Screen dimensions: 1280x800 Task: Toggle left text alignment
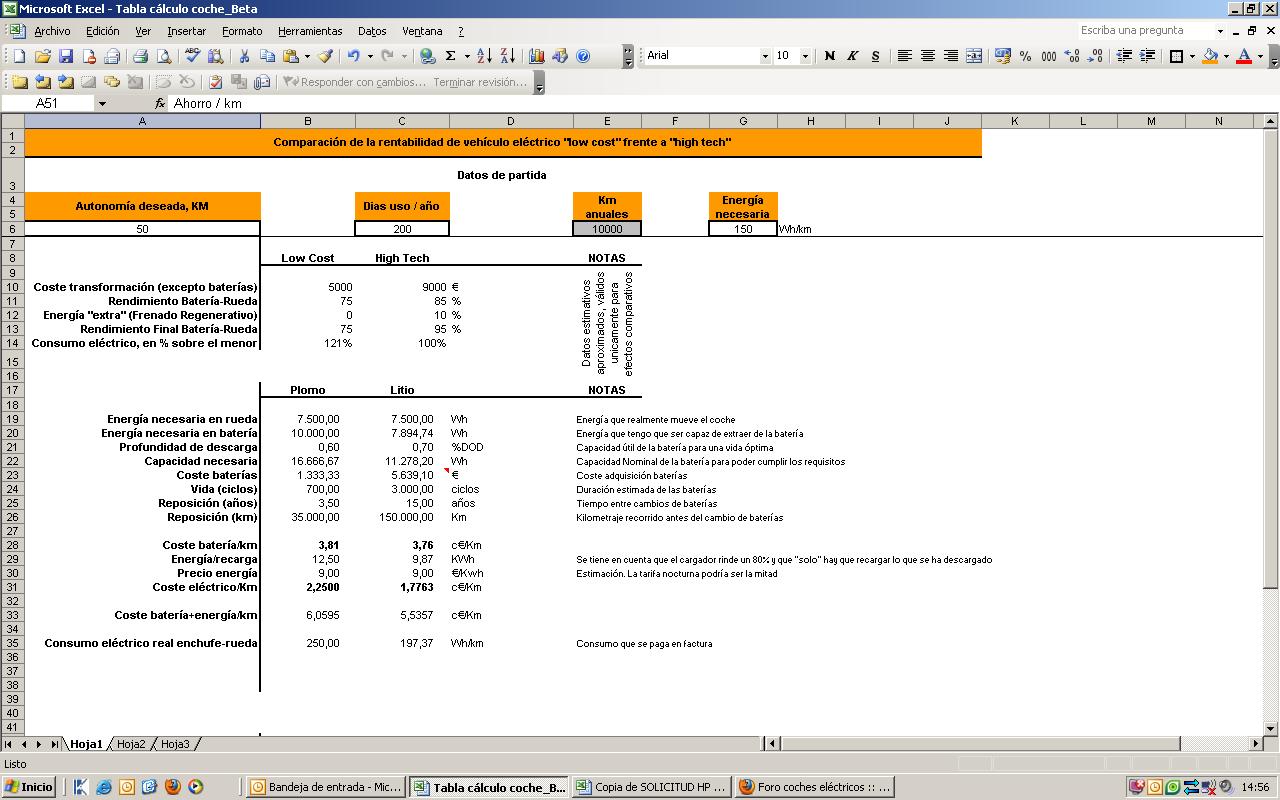click(x=904, y=56)
